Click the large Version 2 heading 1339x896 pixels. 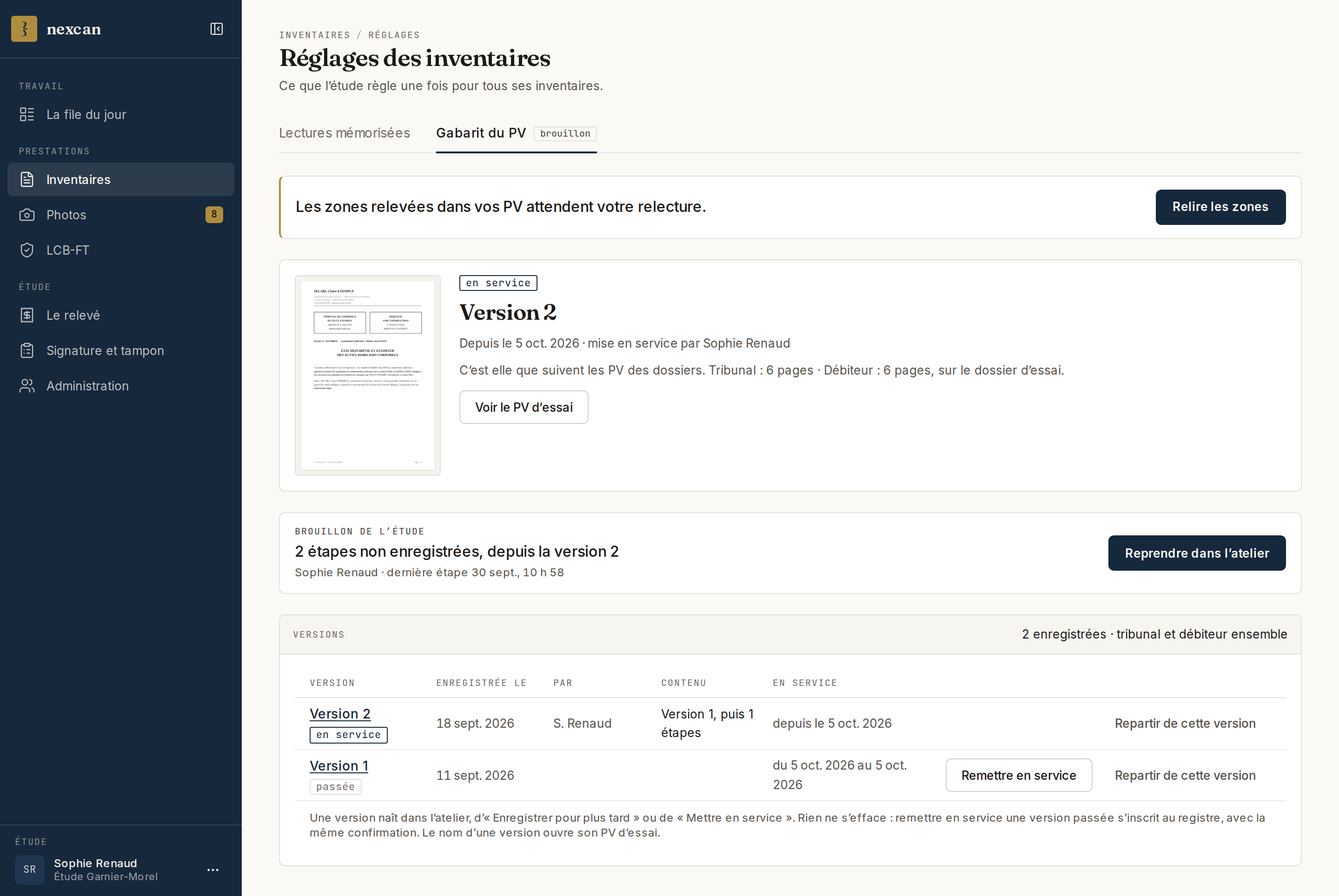pos(508,313)
